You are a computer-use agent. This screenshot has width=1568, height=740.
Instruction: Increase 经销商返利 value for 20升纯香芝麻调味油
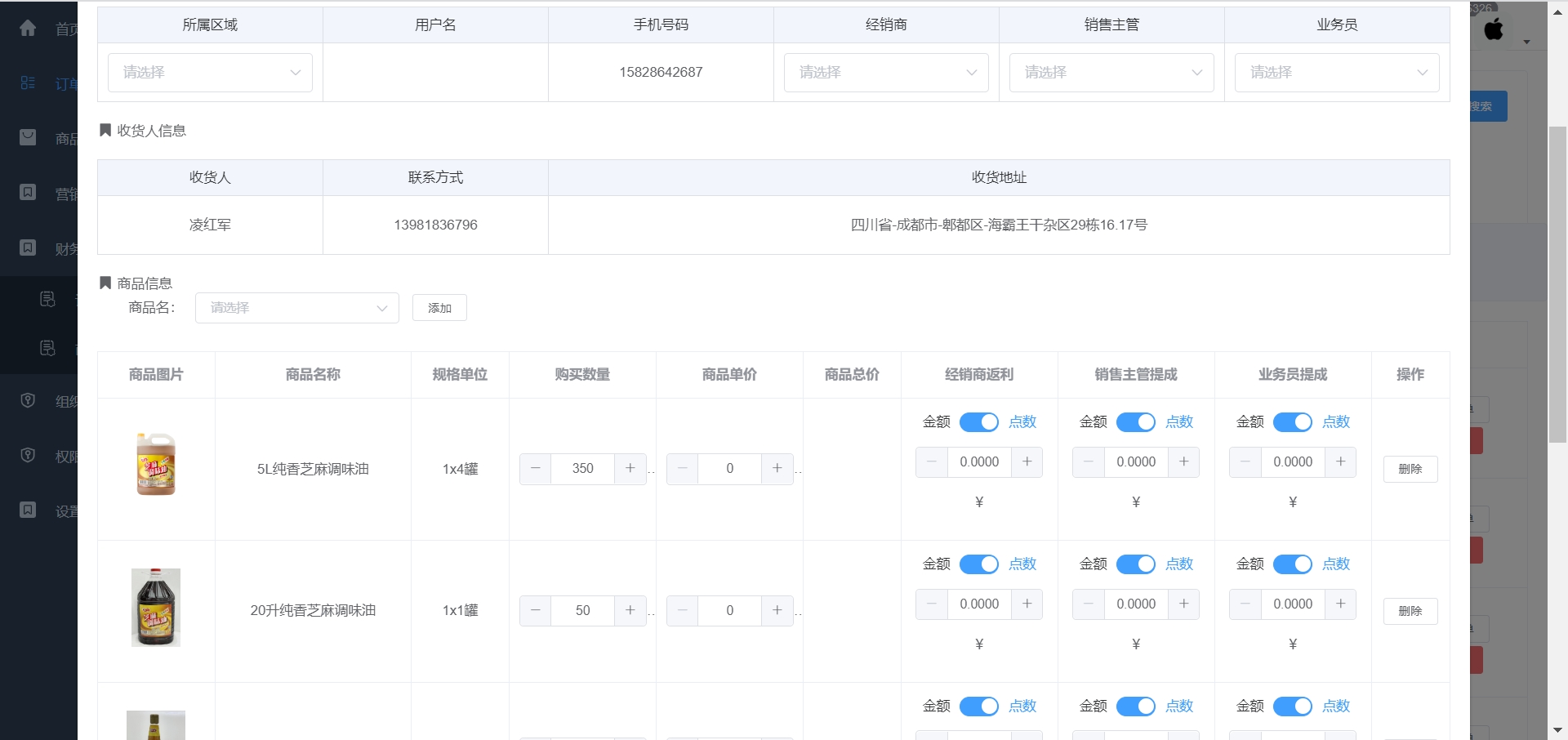[1027, 604]
